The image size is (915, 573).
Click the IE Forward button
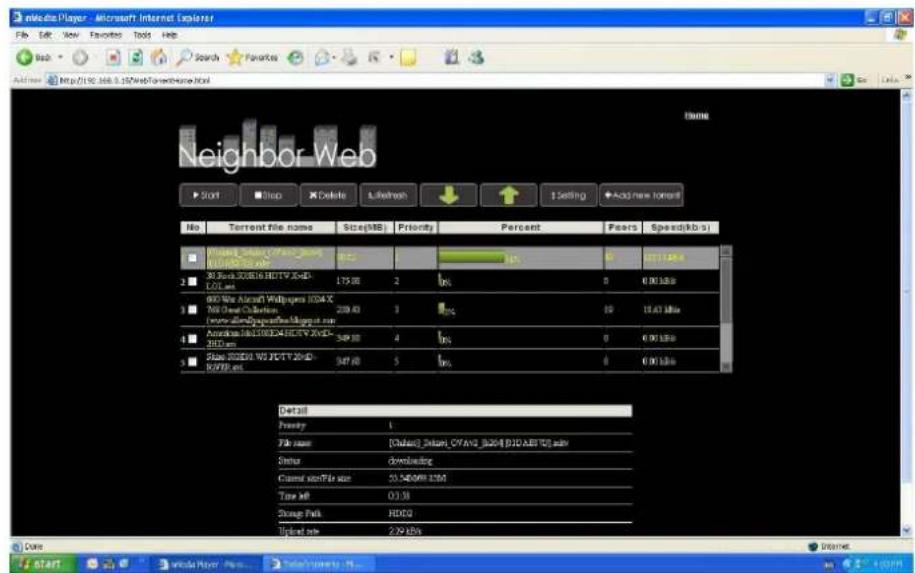pyautogui.click(x=80, y=57)
